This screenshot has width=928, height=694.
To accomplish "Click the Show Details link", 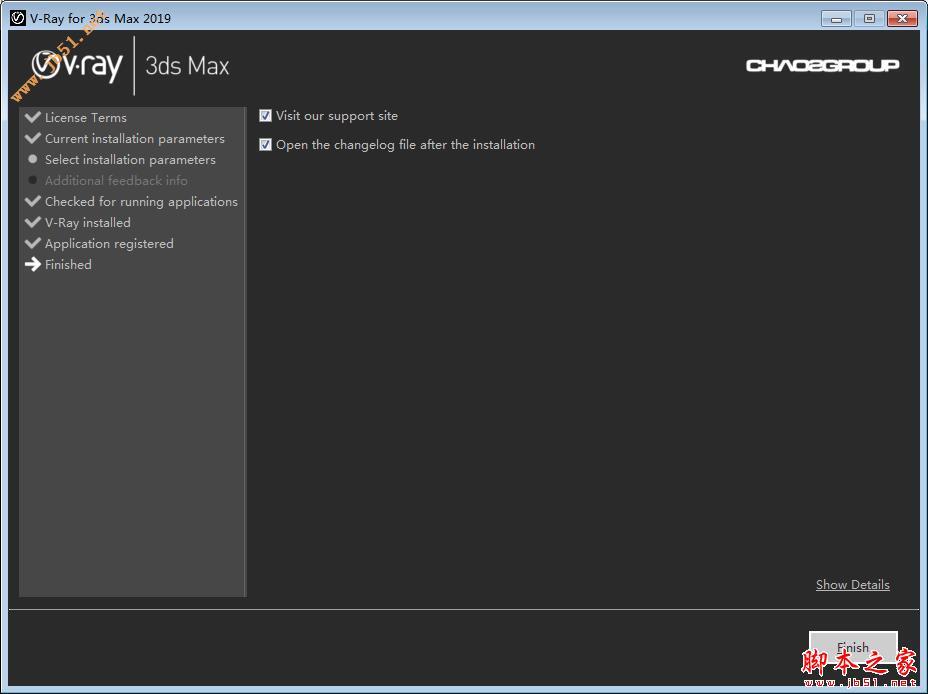I will point(852,585).
